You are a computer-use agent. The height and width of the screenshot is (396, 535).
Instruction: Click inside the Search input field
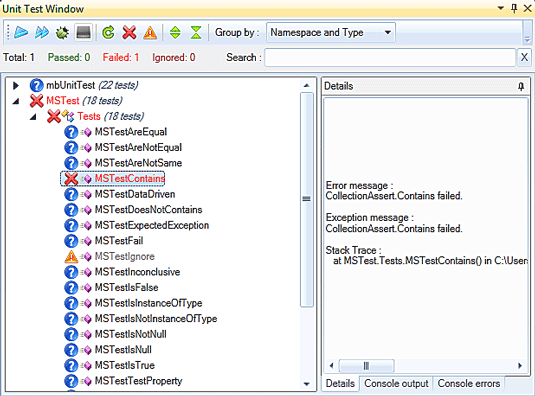pos(390,58)
